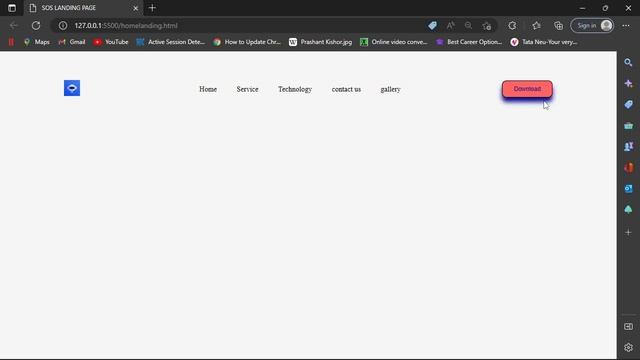
Task: Open the Gmail bookmark
Action: pyautogui.click(x=72, y=42)
